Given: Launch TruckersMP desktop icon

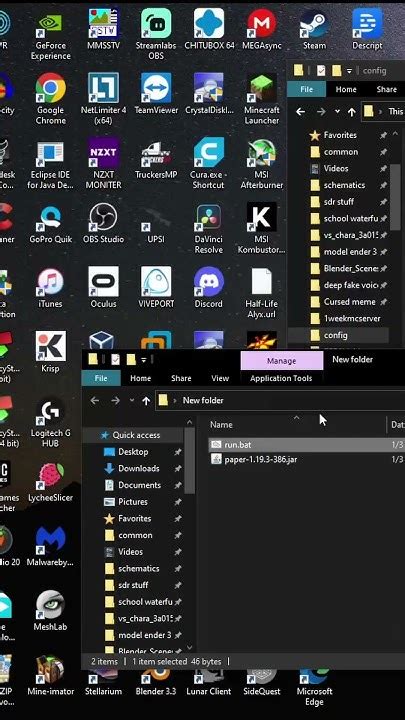Looking at the screenshot, I should (x=156, y=159).
